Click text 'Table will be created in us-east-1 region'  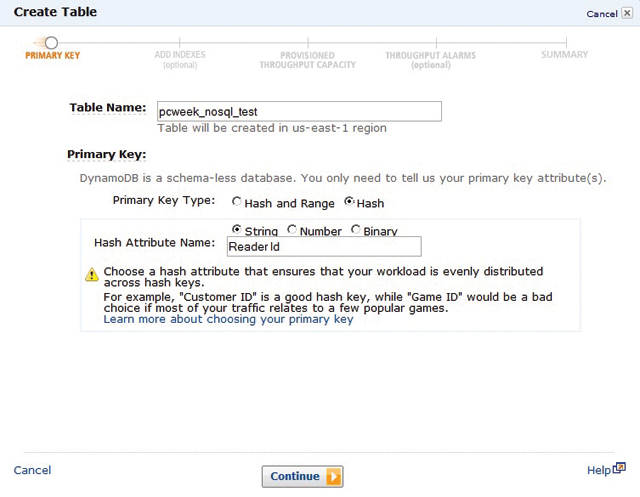pos(272,128)
